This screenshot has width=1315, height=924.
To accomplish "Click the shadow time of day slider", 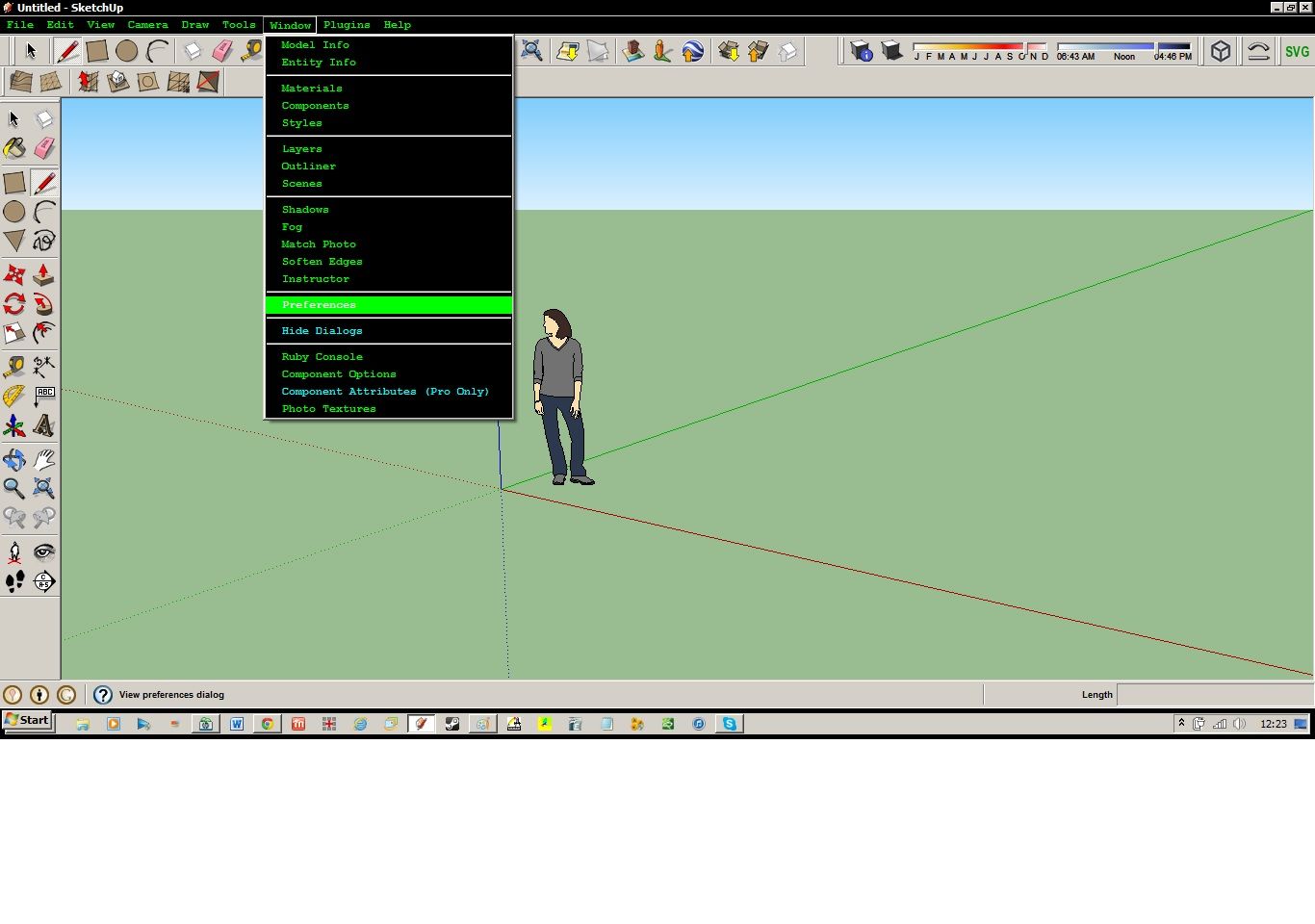I will (x=1124, y=46).
